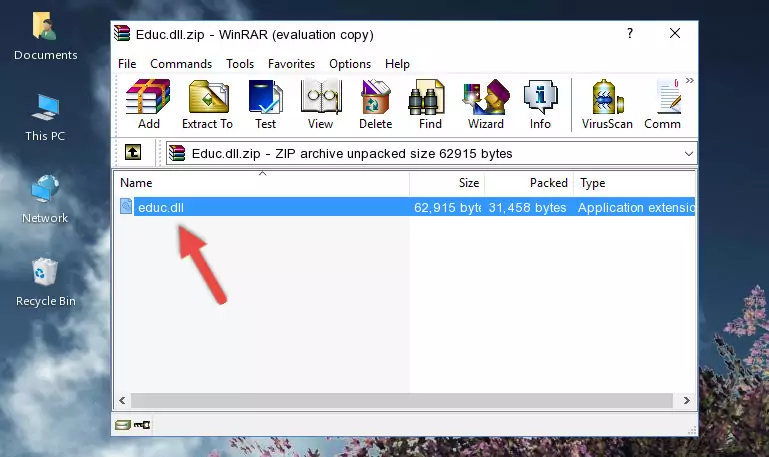769x457 pixels.
Task: Click the WinRAR title bar icon
Action: click(x=122, y=34)
